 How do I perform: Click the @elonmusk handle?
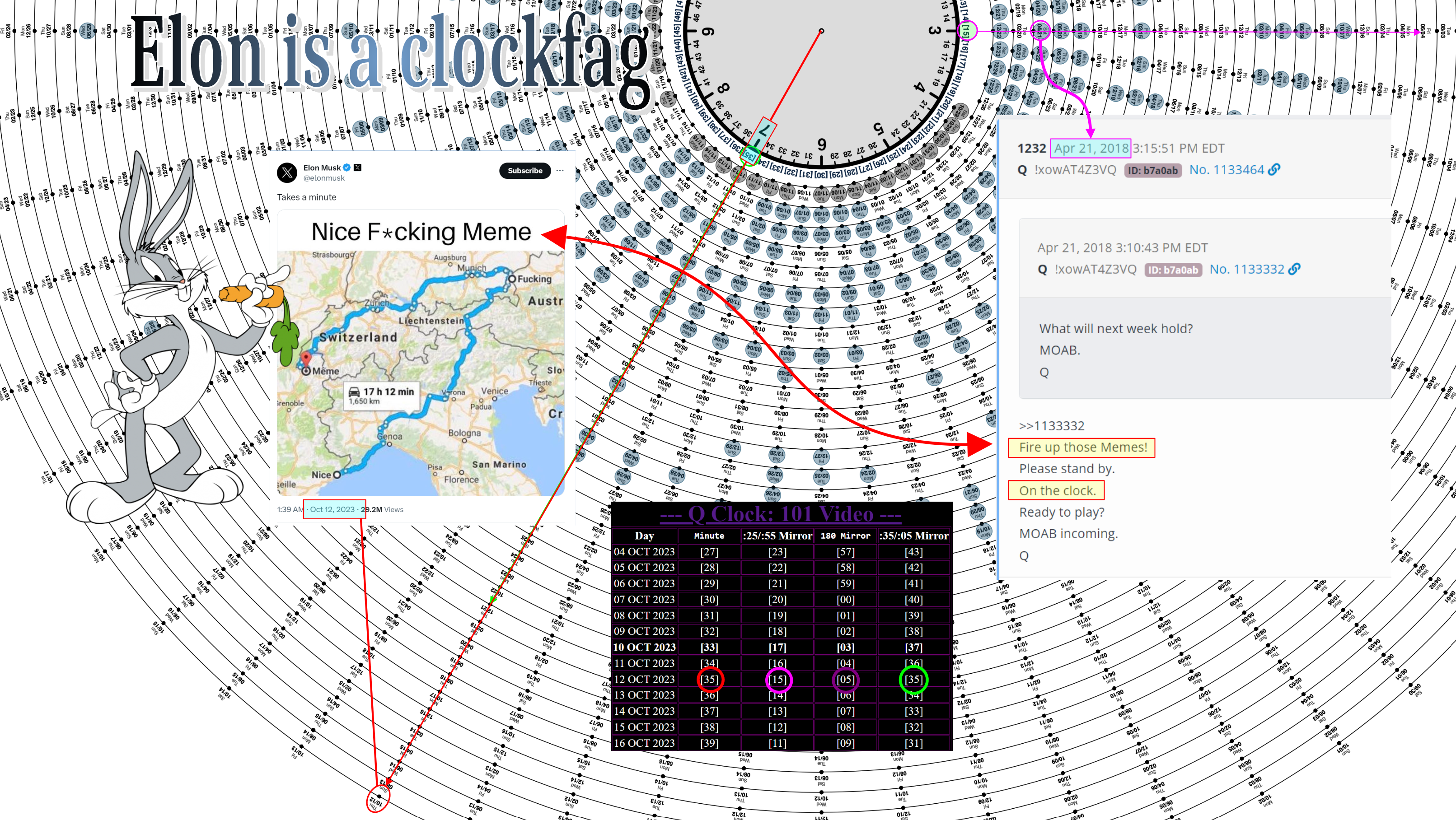point(324,177)
